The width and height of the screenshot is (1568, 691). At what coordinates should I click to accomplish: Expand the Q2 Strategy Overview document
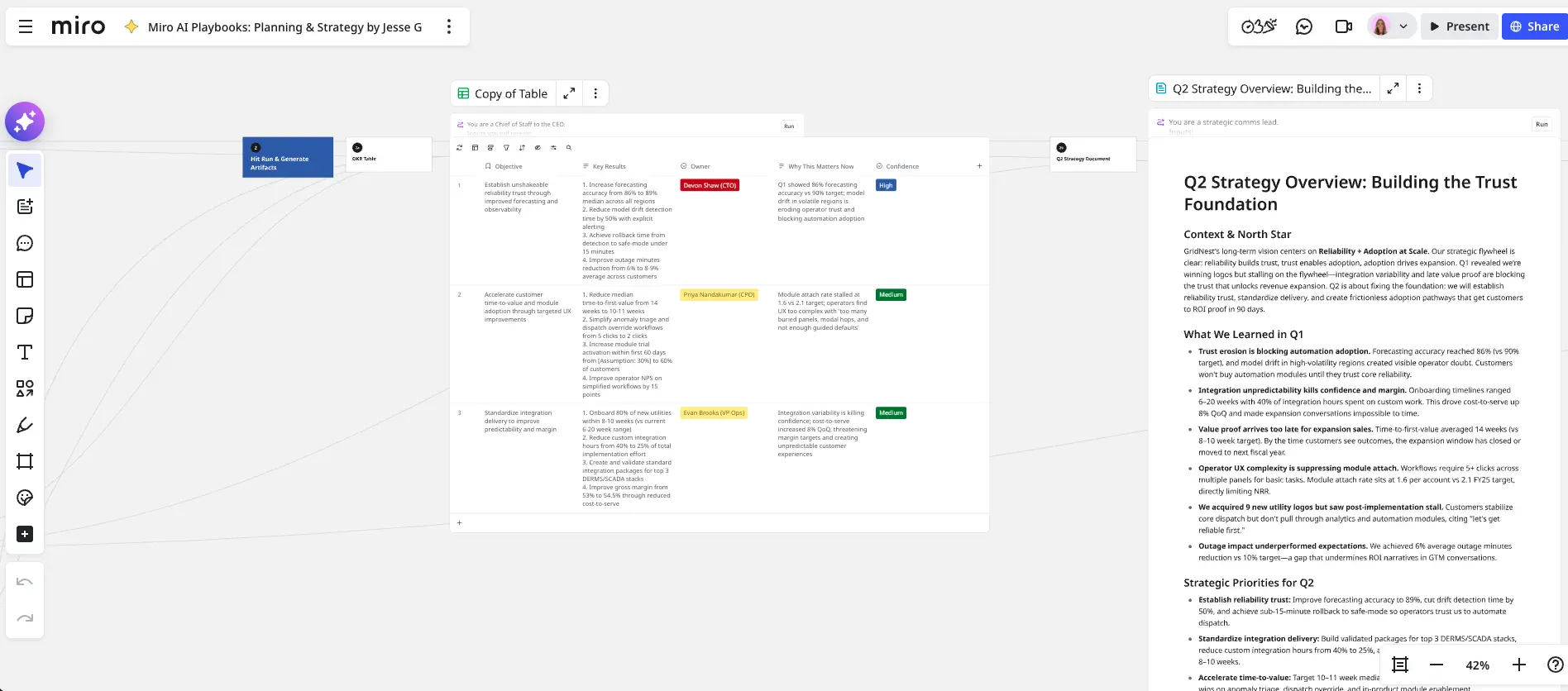[1394, 88]
